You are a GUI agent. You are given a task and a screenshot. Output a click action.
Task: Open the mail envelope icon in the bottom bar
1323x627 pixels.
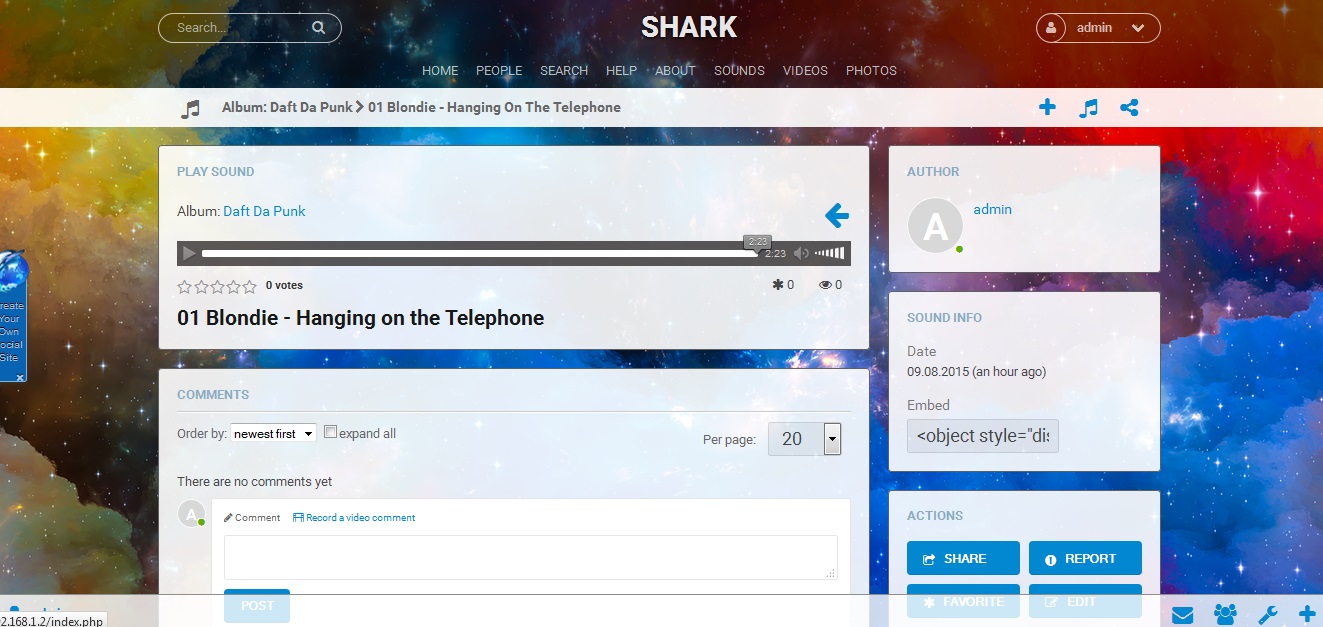(1183, 614)
